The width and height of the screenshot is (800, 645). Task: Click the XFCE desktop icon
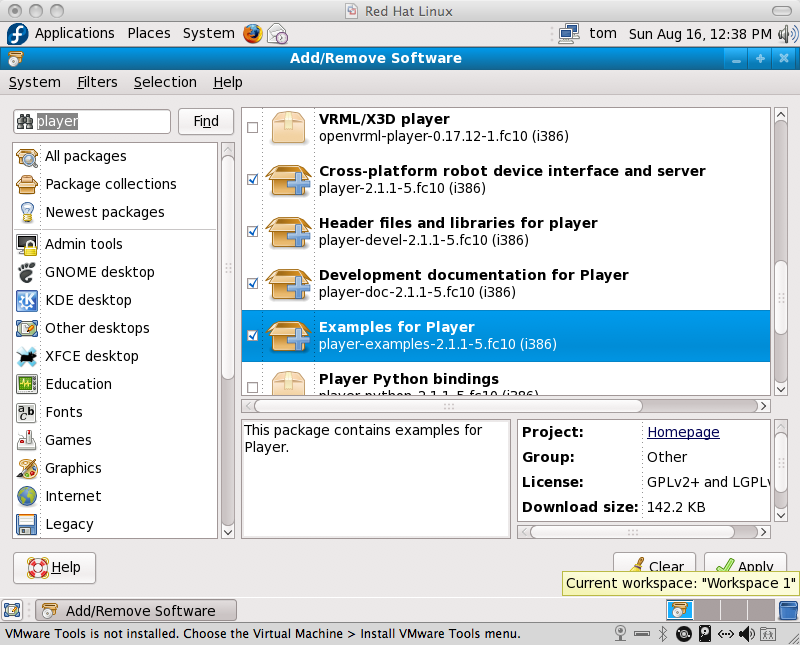(27, 356)
